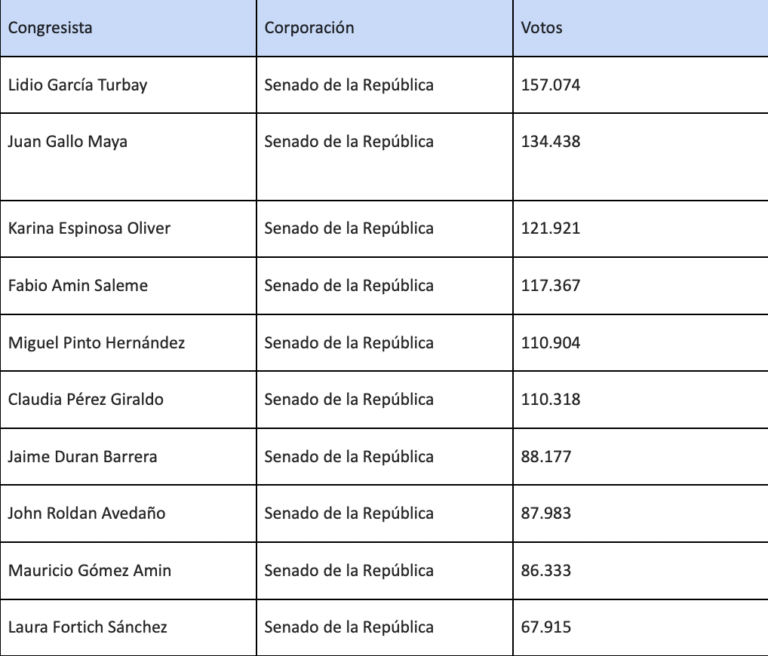The height and width of the screenshot is (656, 768).
Task: Select the Lidio García Turbay cell
Action: click(x=77, y=85)
